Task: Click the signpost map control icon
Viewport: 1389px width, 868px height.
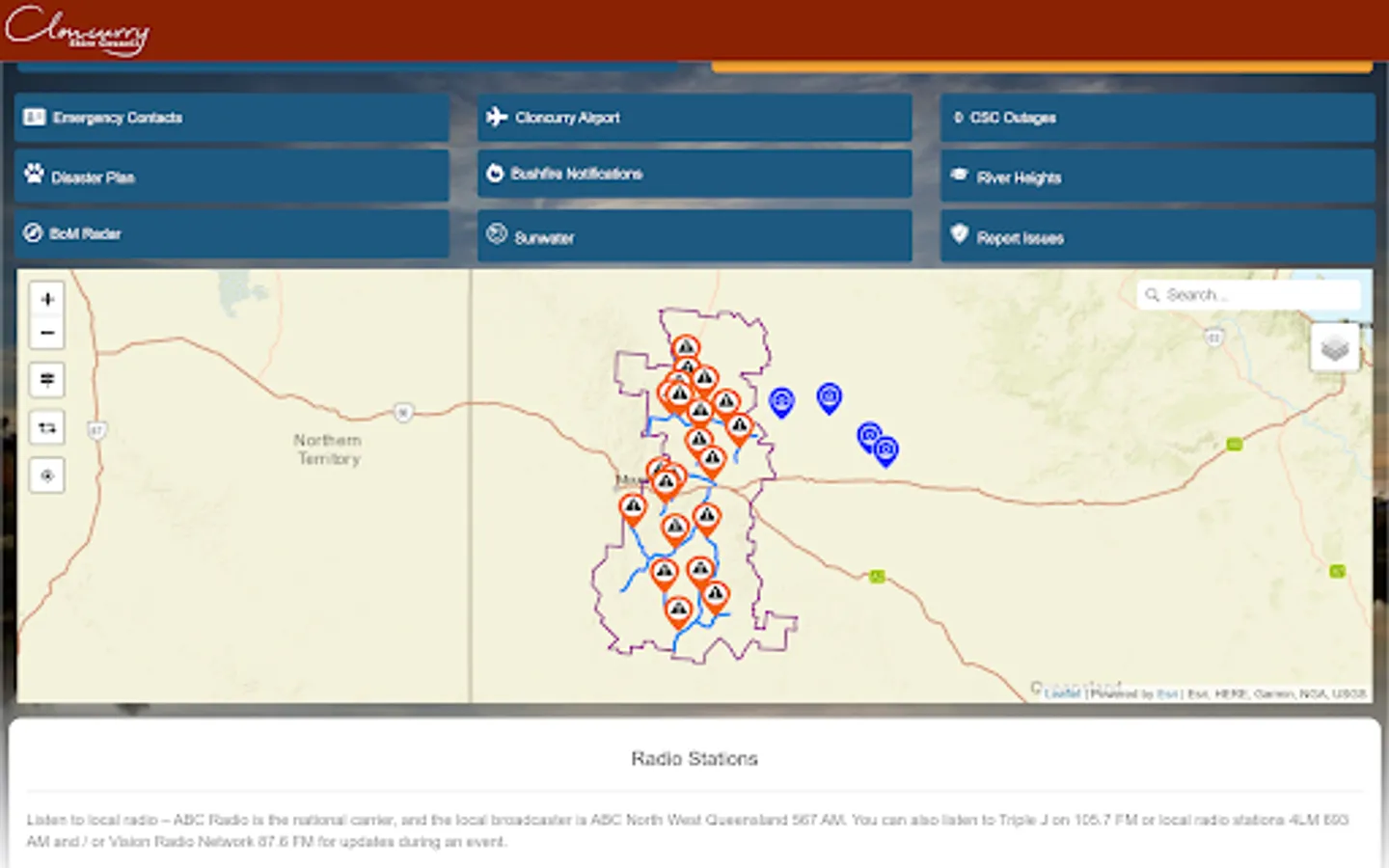Action: 47,379
